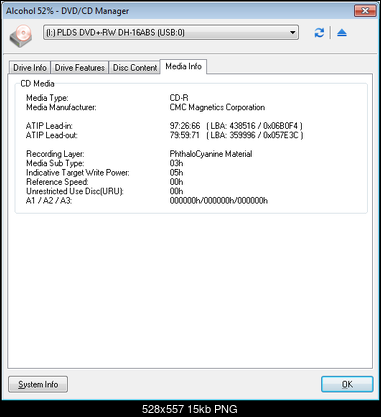The width and height of the screenshot is (381, 417).
Task: Select the CMC Magnetics Corporation text
Action: click(217, 107)
